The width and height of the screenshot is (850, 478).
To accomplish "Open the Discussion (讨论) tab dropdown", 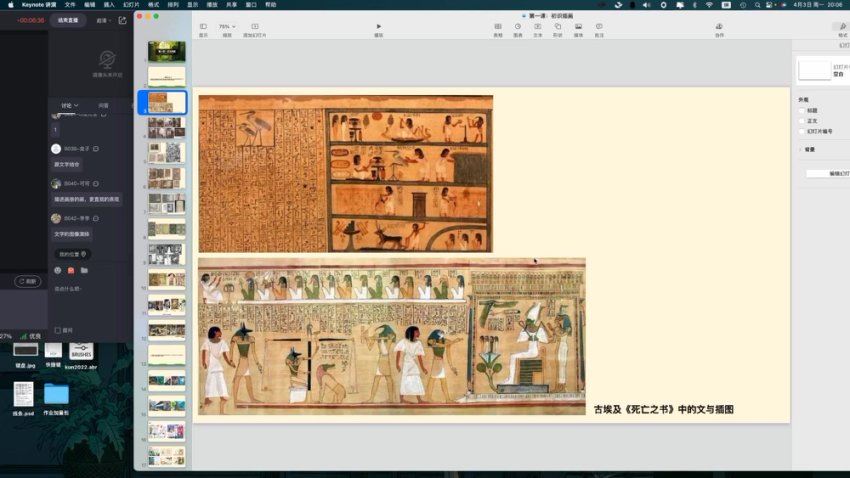I will (70, 105).
